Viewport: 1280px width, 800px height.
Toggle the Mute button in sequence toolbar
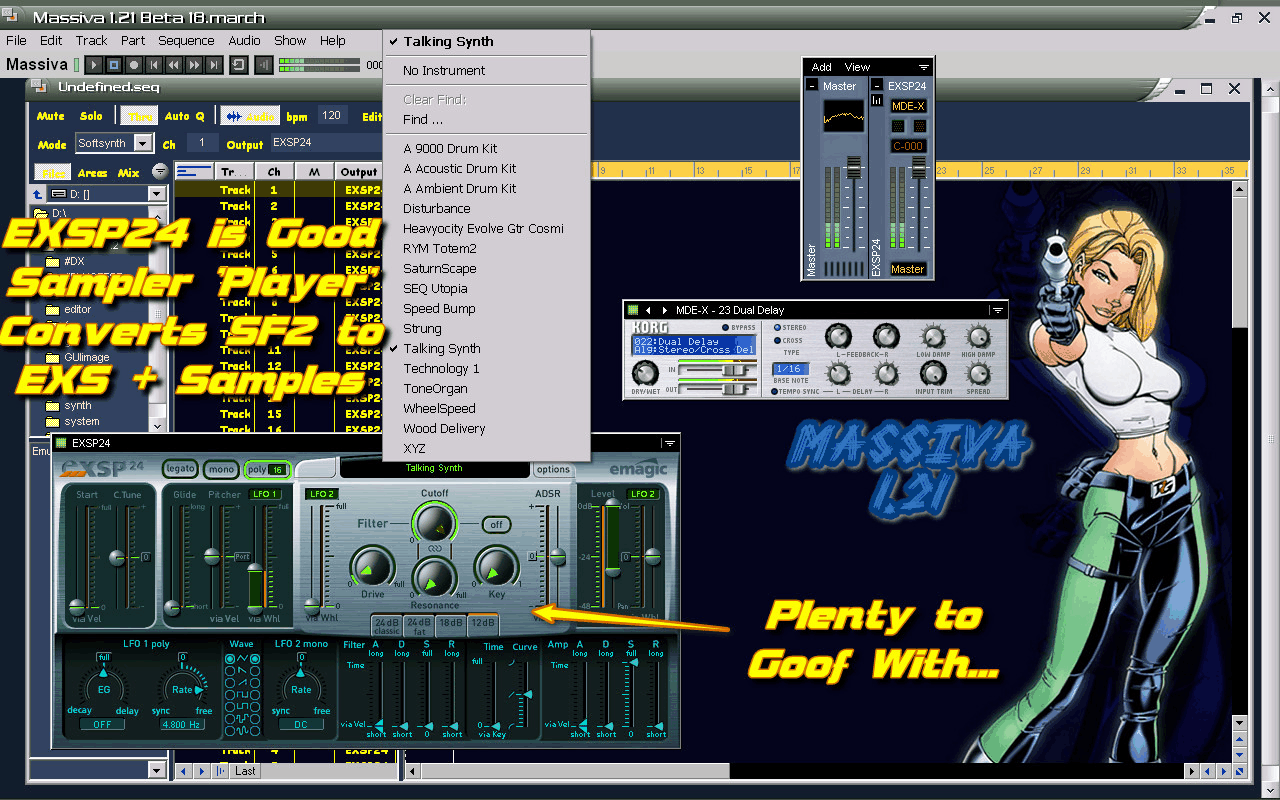(x=51, y=117)
